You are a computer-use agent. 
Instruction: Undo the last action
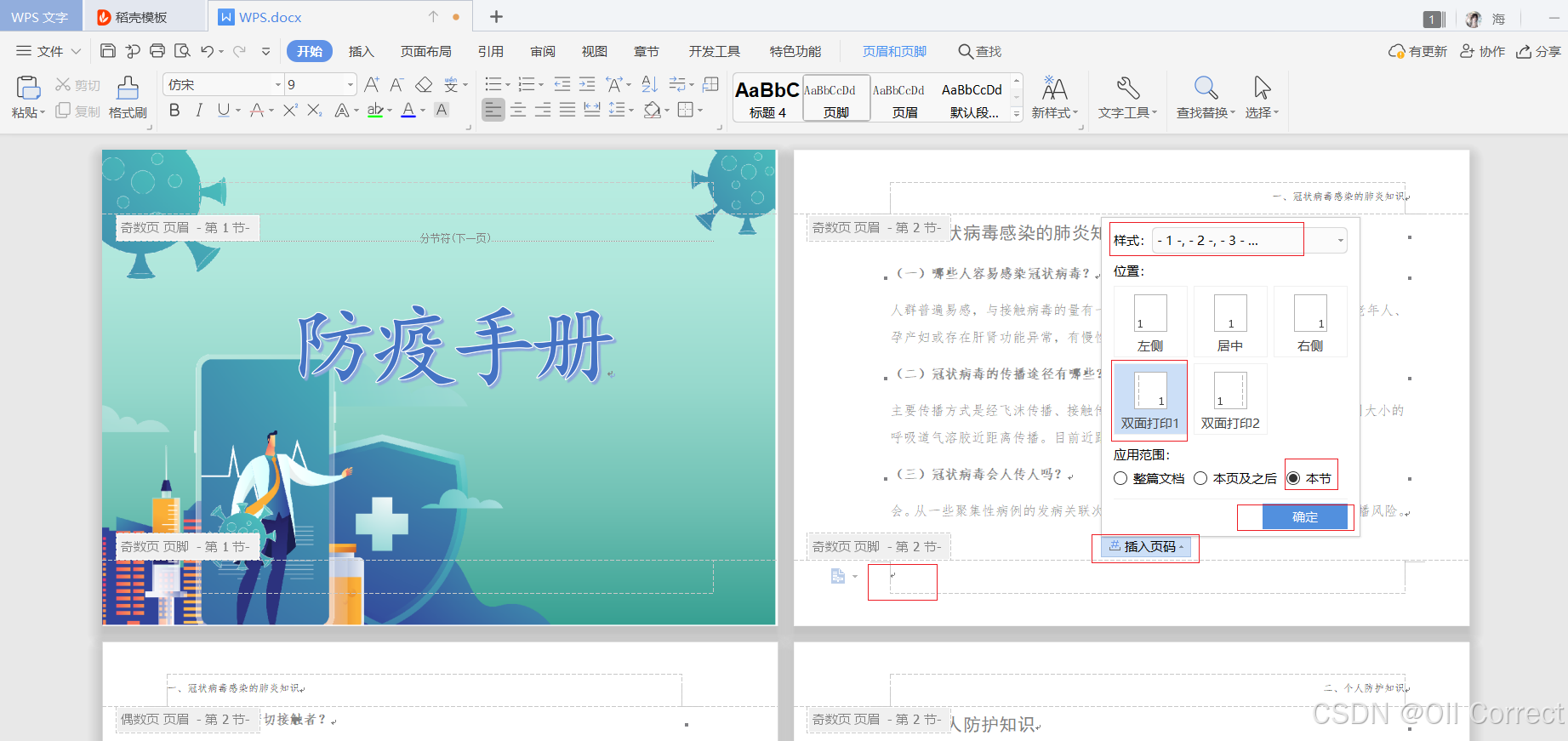[x=207, y=51]
